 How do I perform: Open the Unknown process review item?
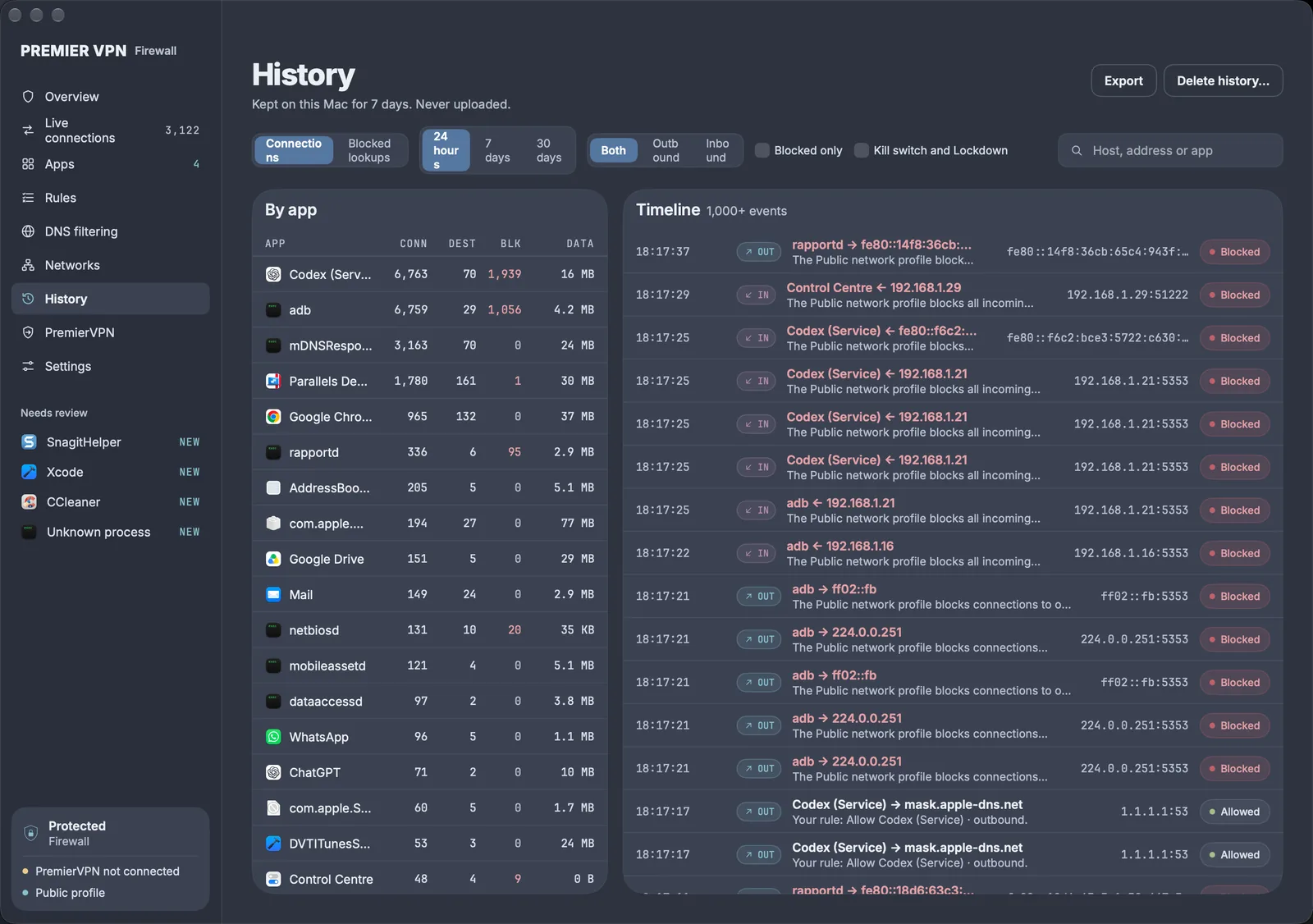(111, 532)
